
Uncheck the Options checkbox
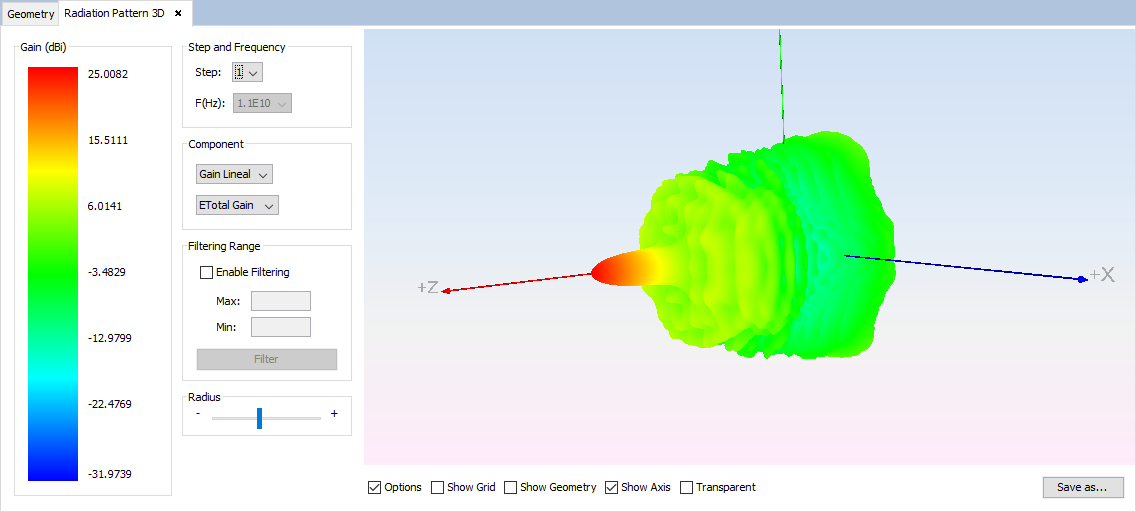click(x=375, y=488)
